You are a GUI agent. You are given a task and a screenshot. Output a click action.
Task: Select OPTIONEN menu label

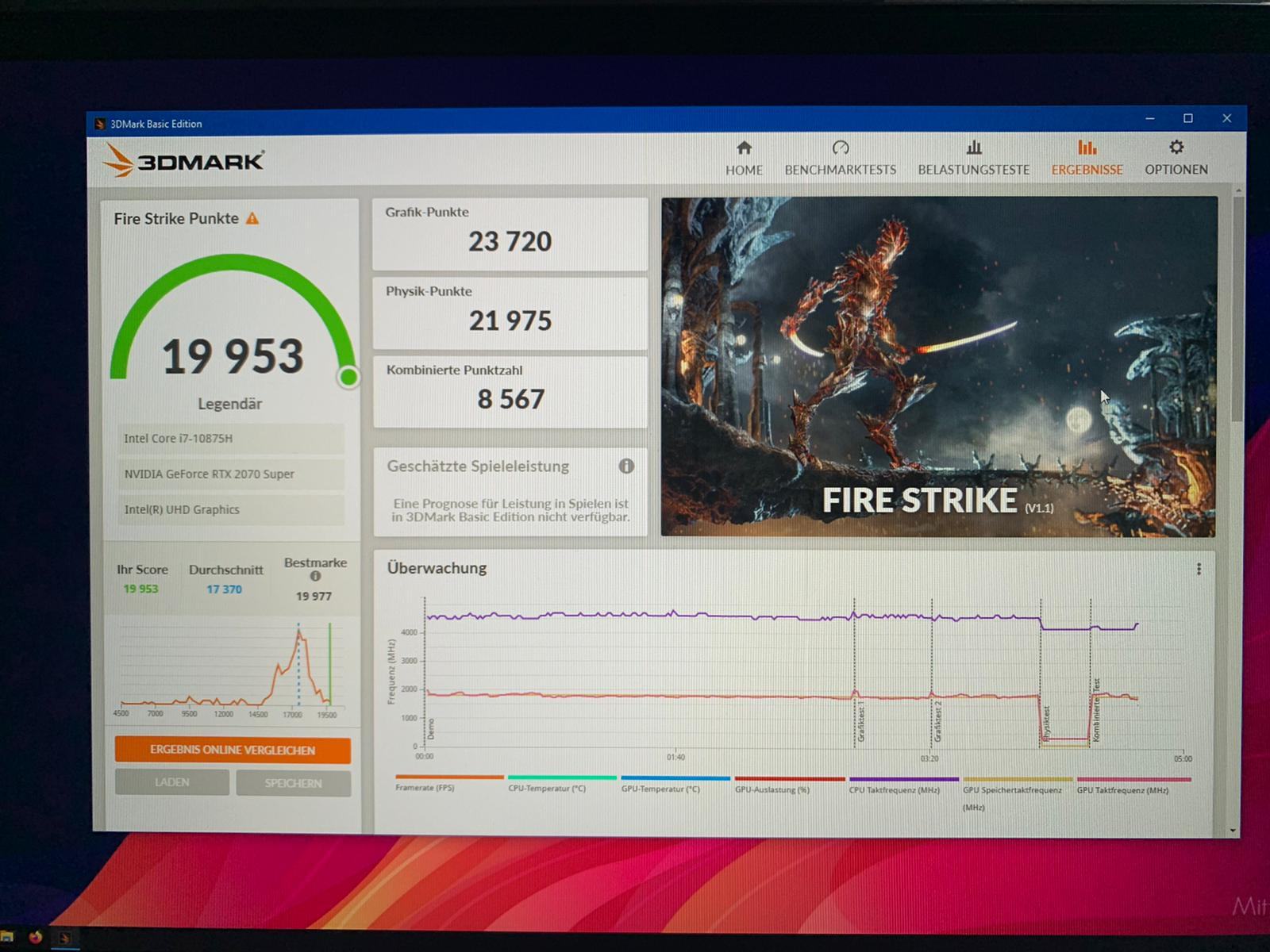click(1176, 170)
